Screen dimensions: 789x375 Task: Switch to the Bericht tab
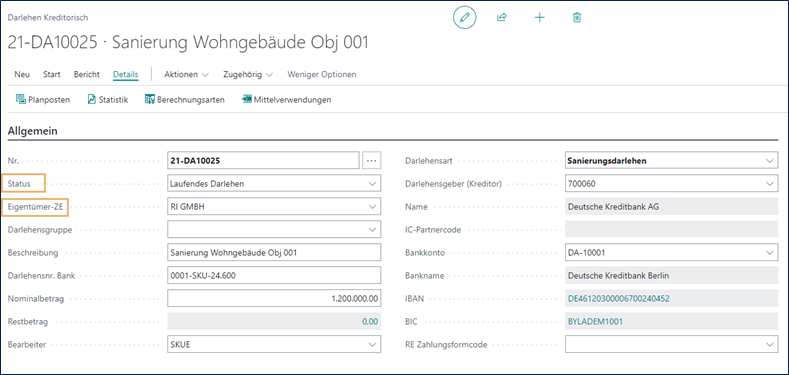[87, 74]
